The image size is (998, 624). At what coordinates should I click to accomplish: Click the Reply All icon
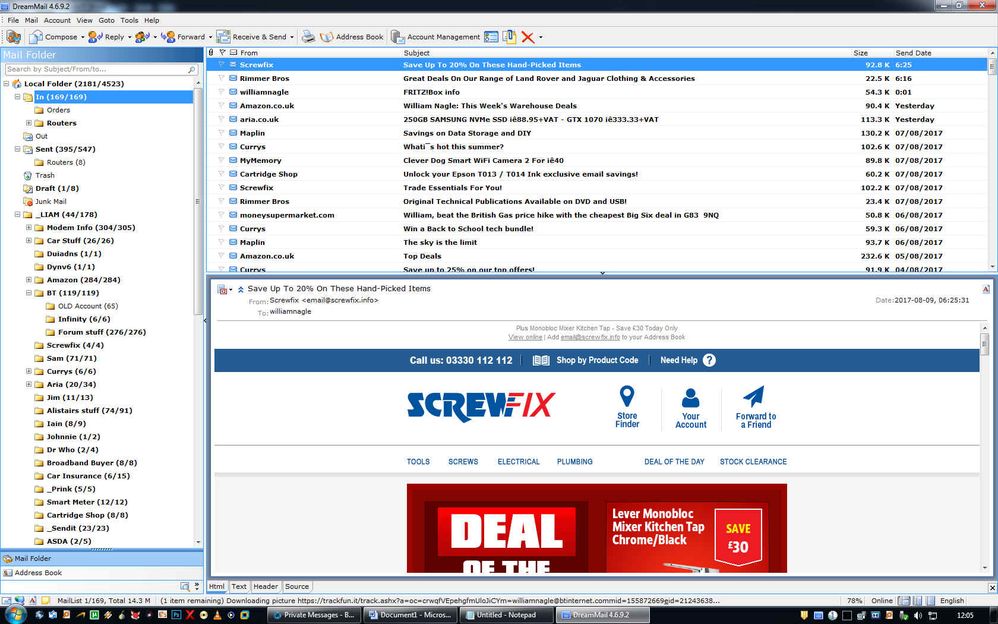pyautogui.click(x=142, y=37)
